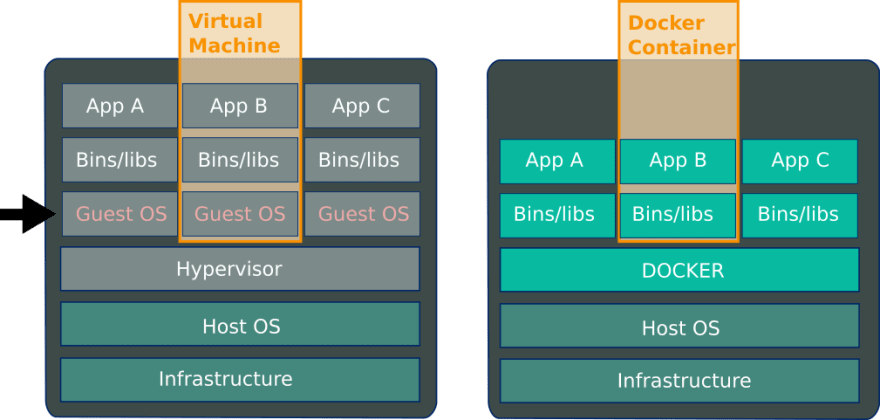Click 'Host OS' below the DOCKER layer
The image size is (880, 420).
[x=679, y=326]
